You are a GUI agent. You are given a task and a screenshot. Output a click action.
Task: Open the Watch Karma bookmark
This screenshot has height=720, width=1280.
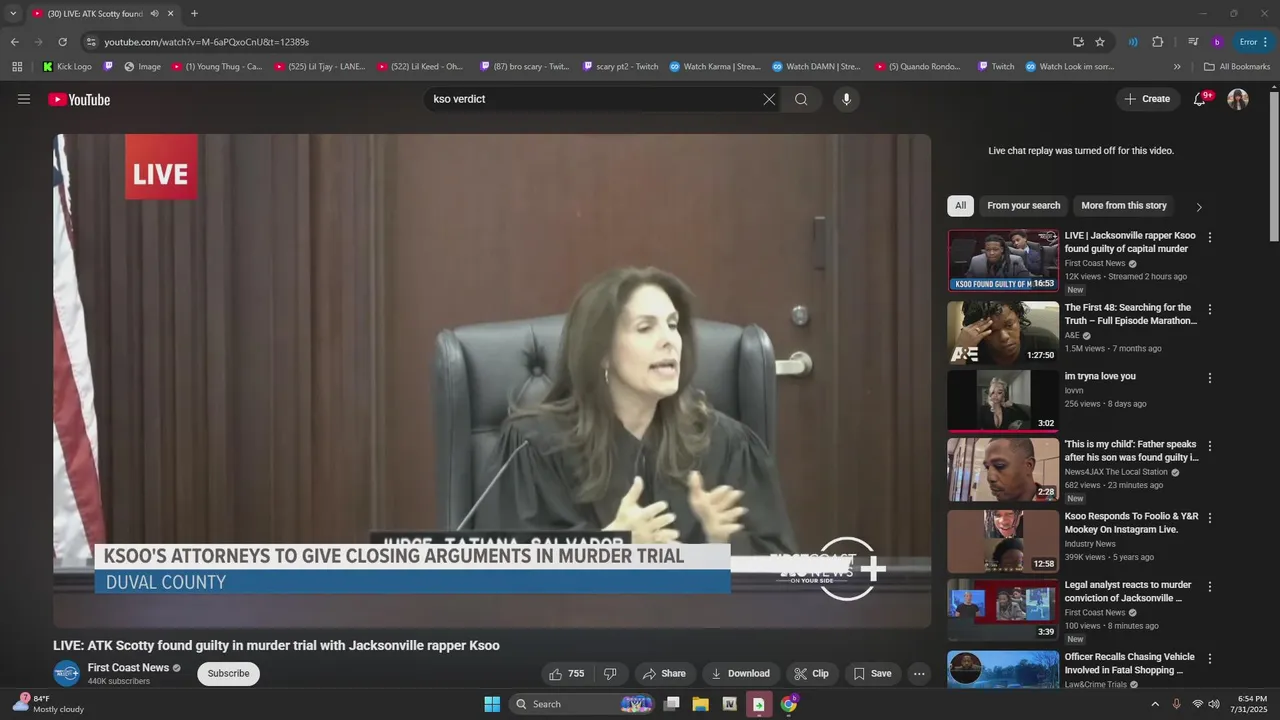715,67
